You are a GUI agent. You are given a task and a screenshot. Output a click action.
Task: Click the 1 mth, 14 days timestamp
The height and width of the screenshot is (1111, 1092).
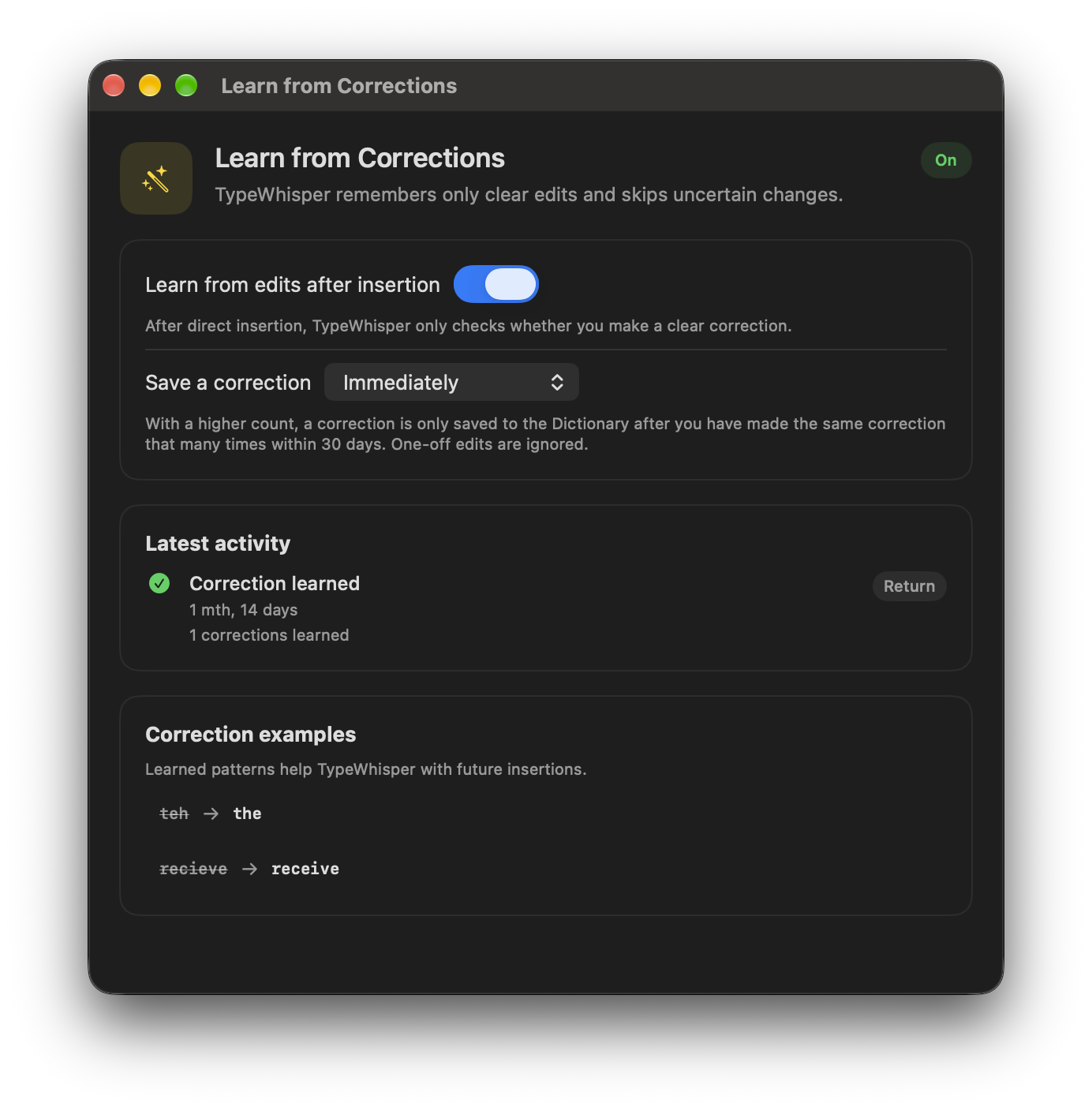244,610
